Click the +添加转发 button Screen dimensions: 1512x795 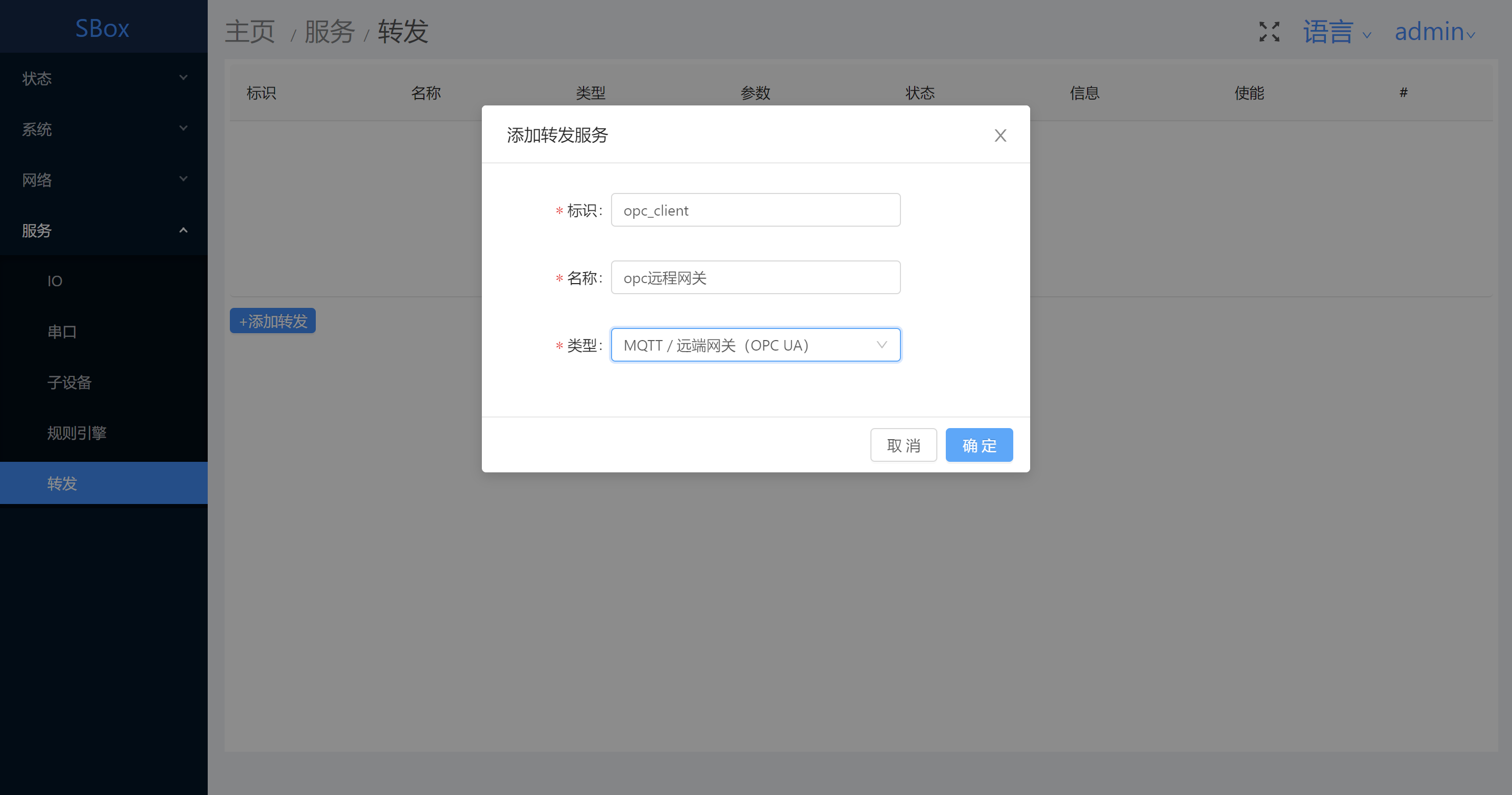(273, 321)
